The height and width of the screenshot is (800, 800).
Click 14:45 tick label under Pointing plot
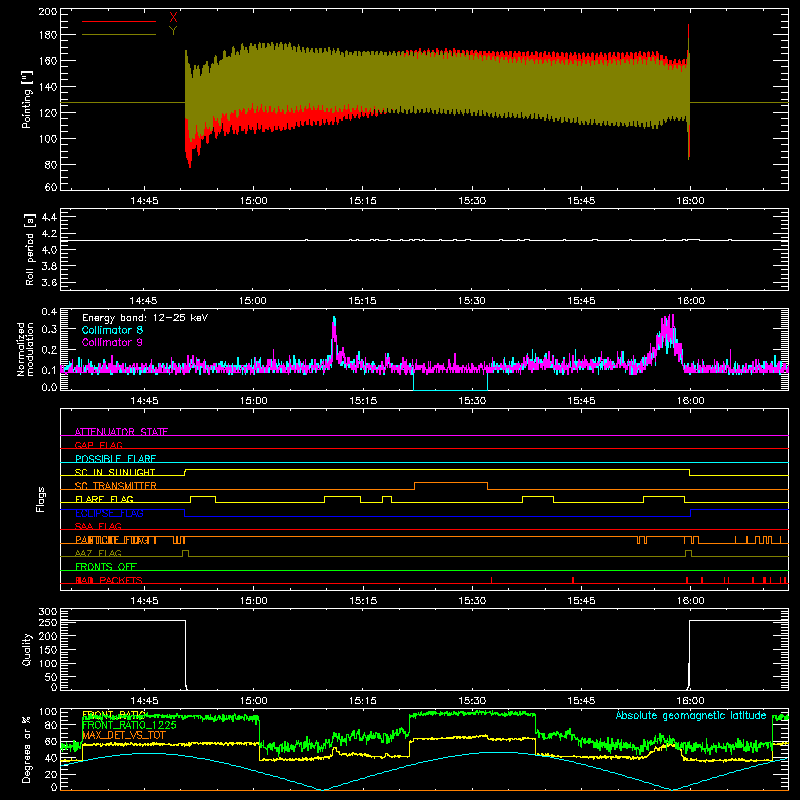[x=144, y=201]
